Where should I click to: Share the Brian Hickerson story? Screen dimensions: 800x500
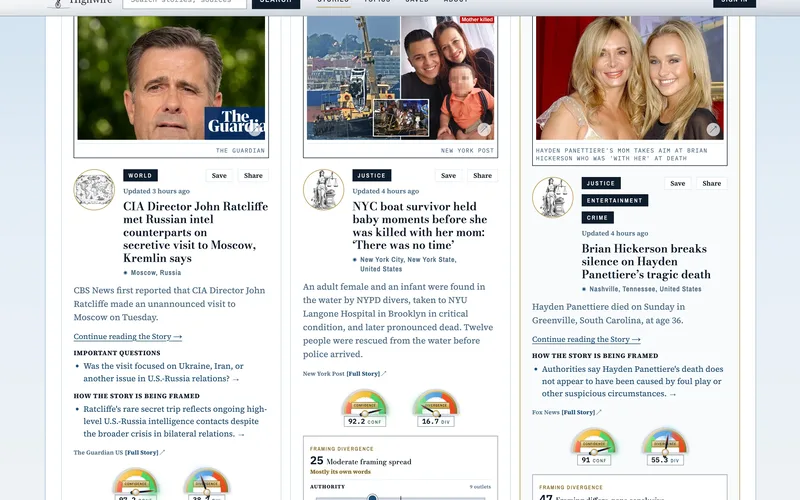pos(712,184)
